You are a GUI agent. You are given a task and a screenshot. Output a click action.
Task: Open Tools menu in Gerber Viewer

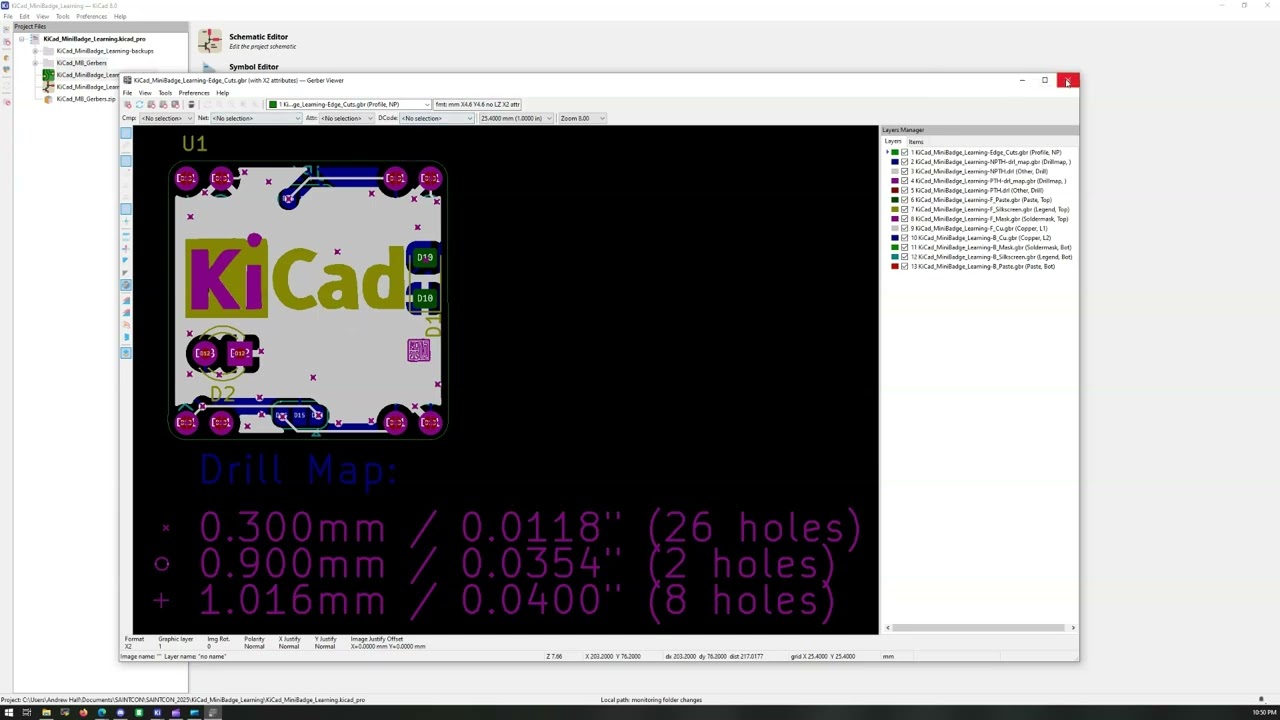tap(165, 93)
